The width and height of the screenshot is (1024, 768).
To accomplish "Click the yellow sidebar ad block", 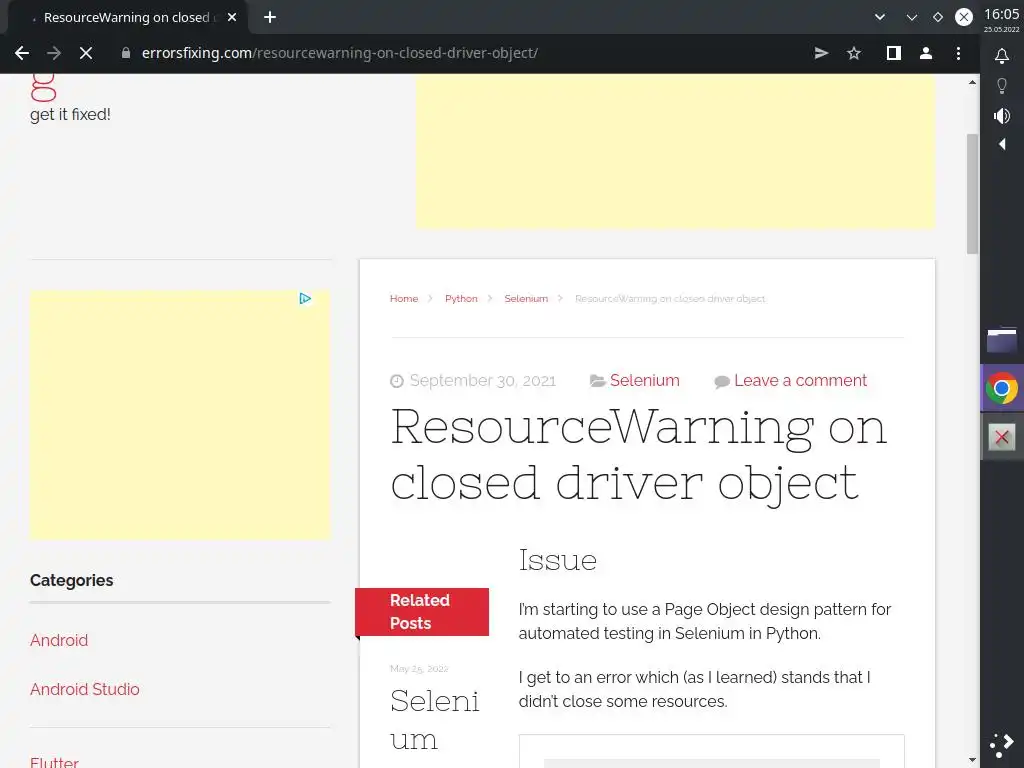I will [180, 415].
